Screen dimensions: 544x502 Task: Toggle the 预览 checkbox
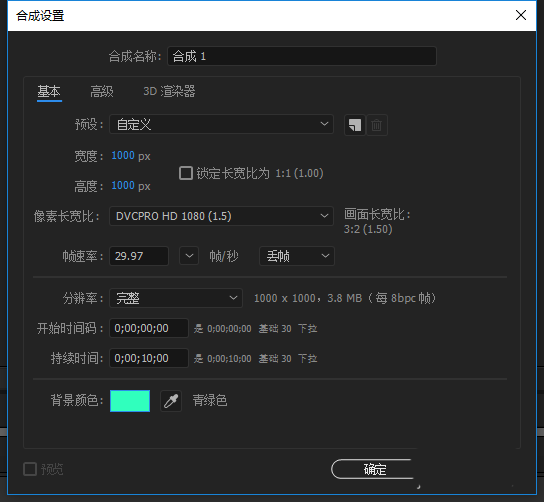click(x=30, y=469)
